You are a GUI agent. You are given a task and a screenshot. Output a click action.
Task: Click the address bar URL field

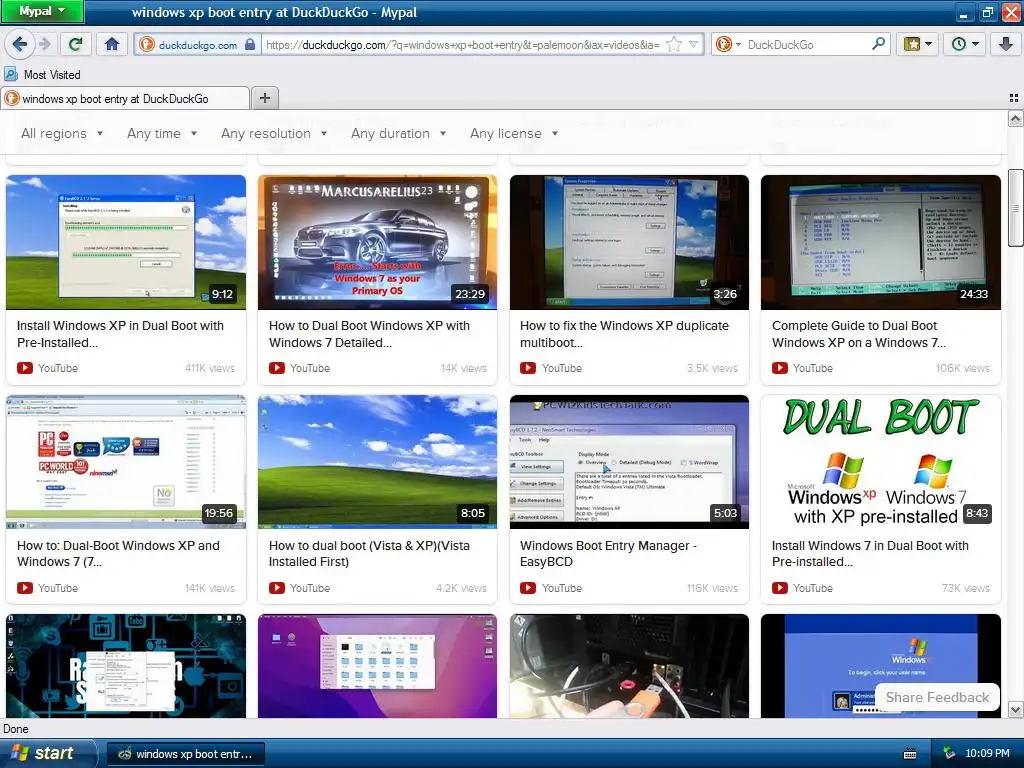[463, 44]
